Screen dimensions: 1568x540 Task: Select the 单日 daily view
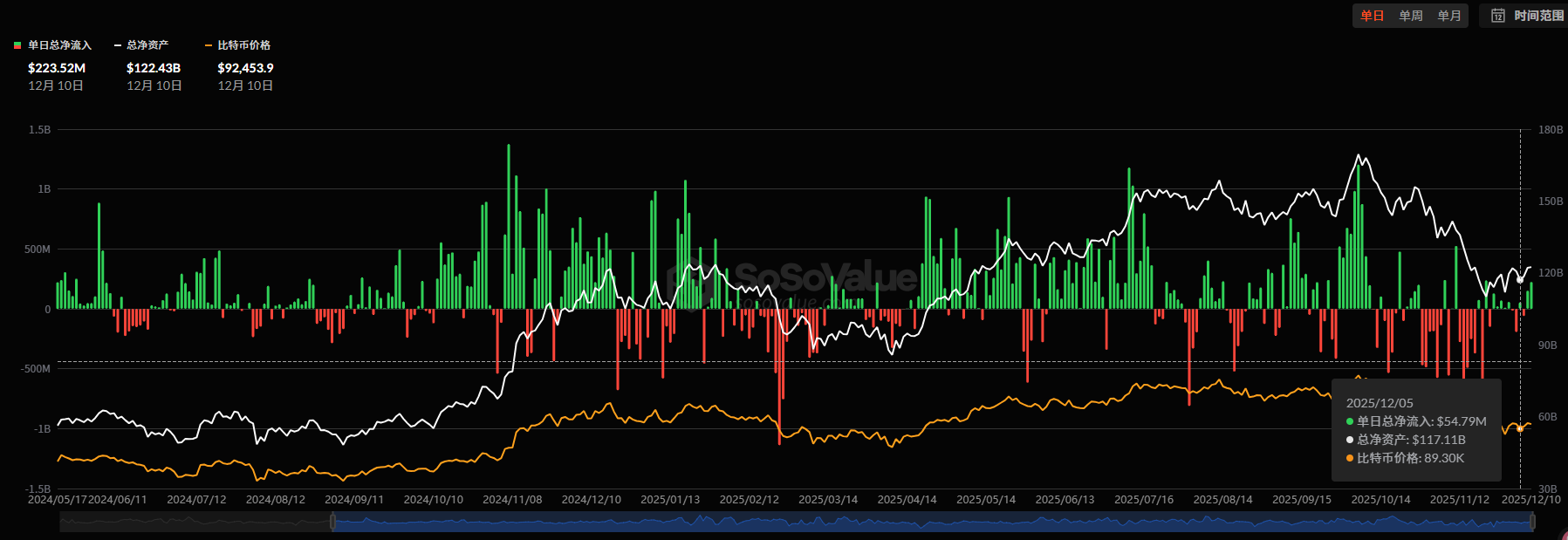click(x=1373, y=16)
